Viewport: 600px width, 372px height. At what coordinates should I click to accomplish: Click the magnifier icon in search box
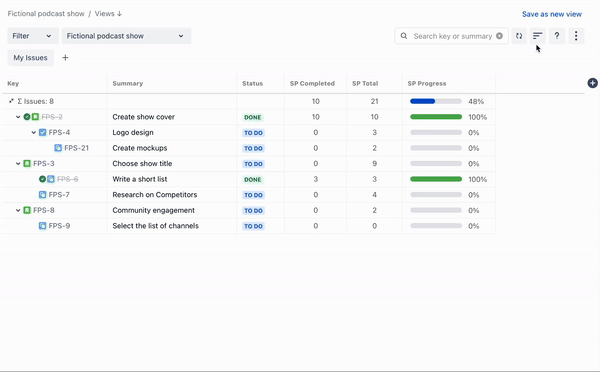click(x=404, y=36)
